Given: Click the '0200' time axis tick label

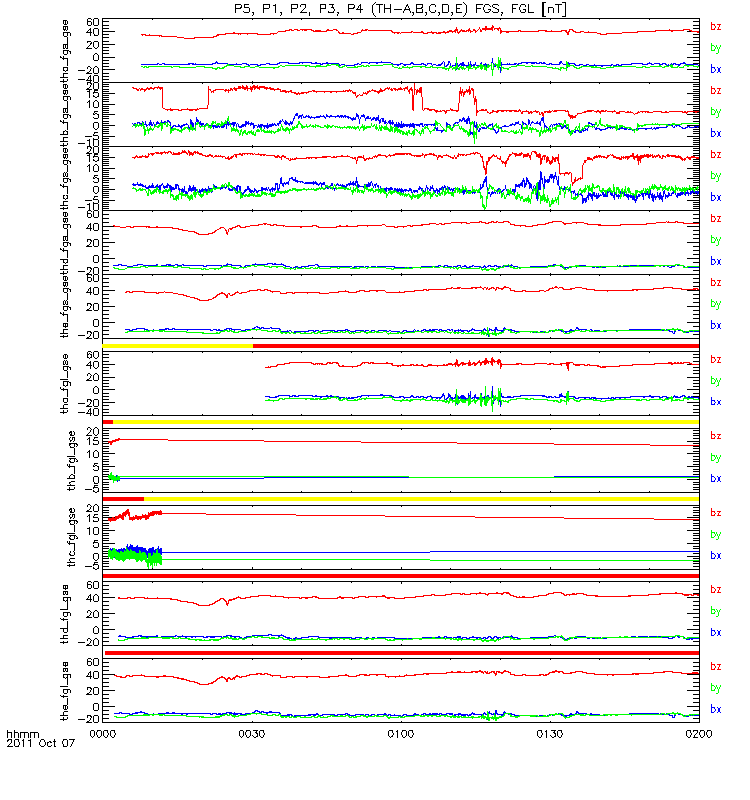Looking at the screenshot, I should click(699, 734).
